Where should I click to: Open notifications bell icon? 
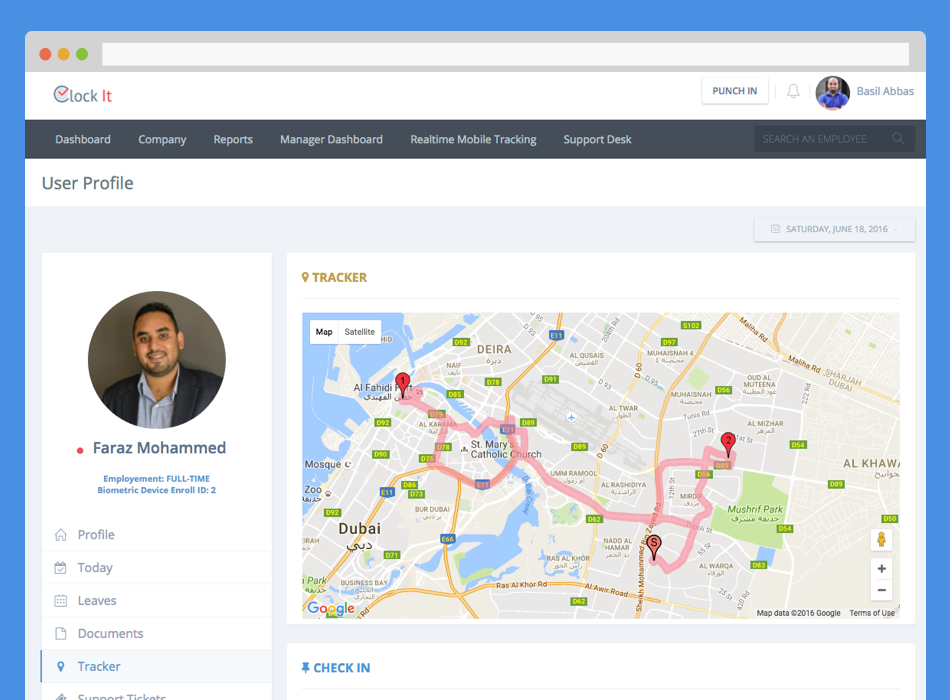point(793,91)
